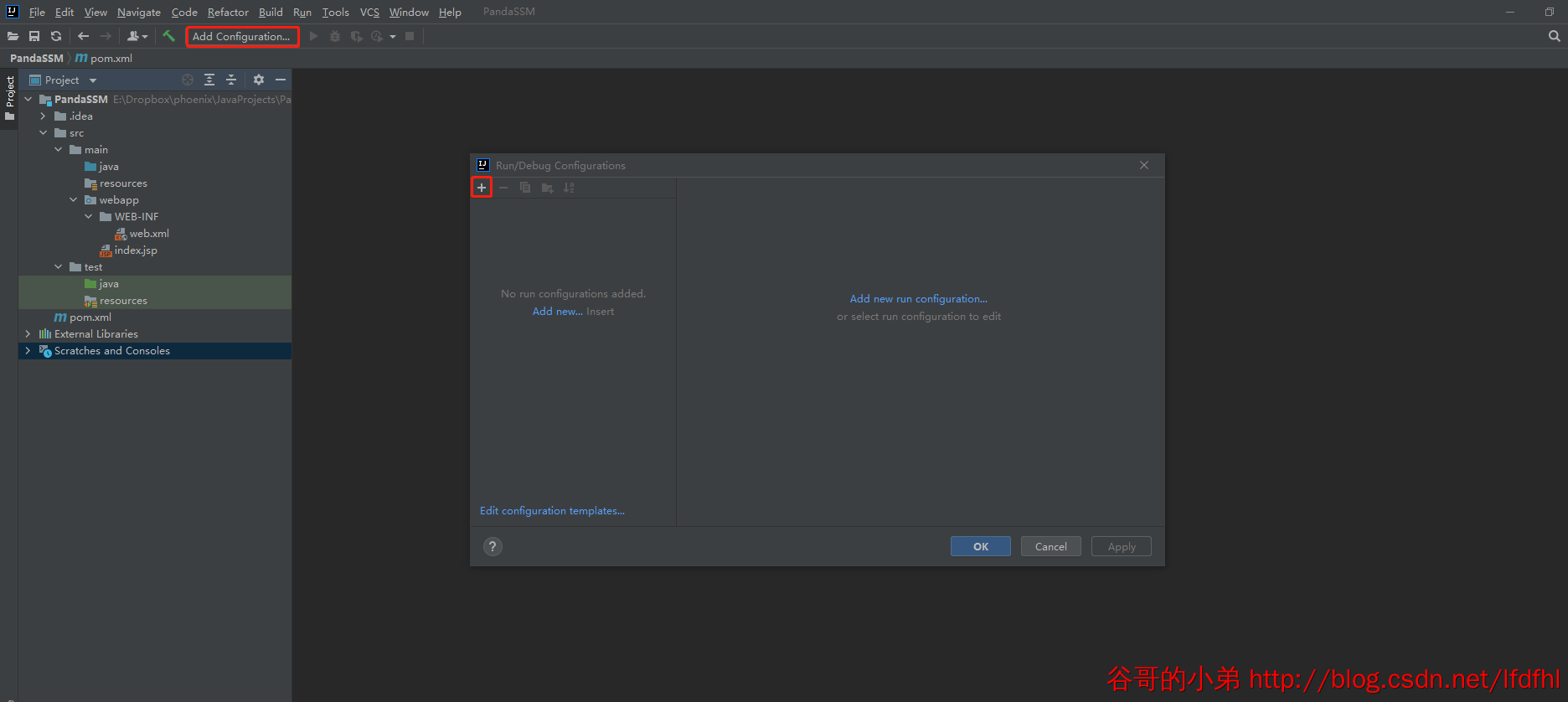Open Project panel settings gear
This screenshot has width=1568, height=702.
coord(259,80)
